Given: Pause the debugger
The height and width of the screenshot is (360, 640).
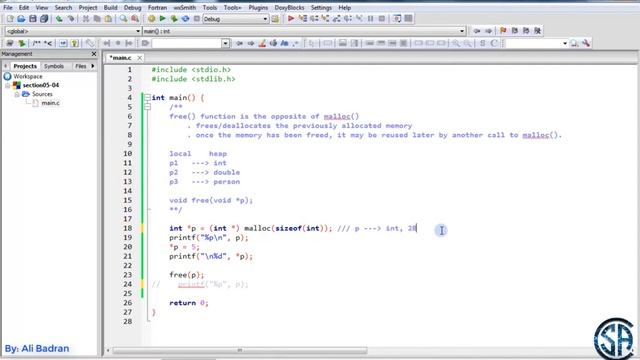Looking at the screenshot, I should 371,19.
